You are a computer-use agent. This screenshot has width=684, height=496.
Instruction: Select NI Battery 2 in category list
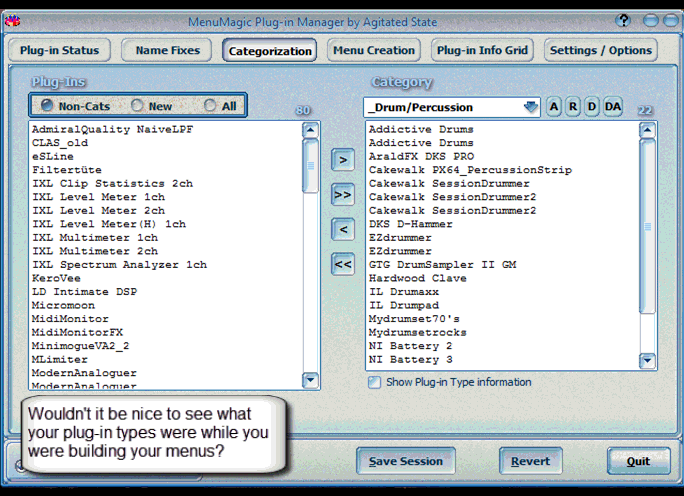click(410, 346)
